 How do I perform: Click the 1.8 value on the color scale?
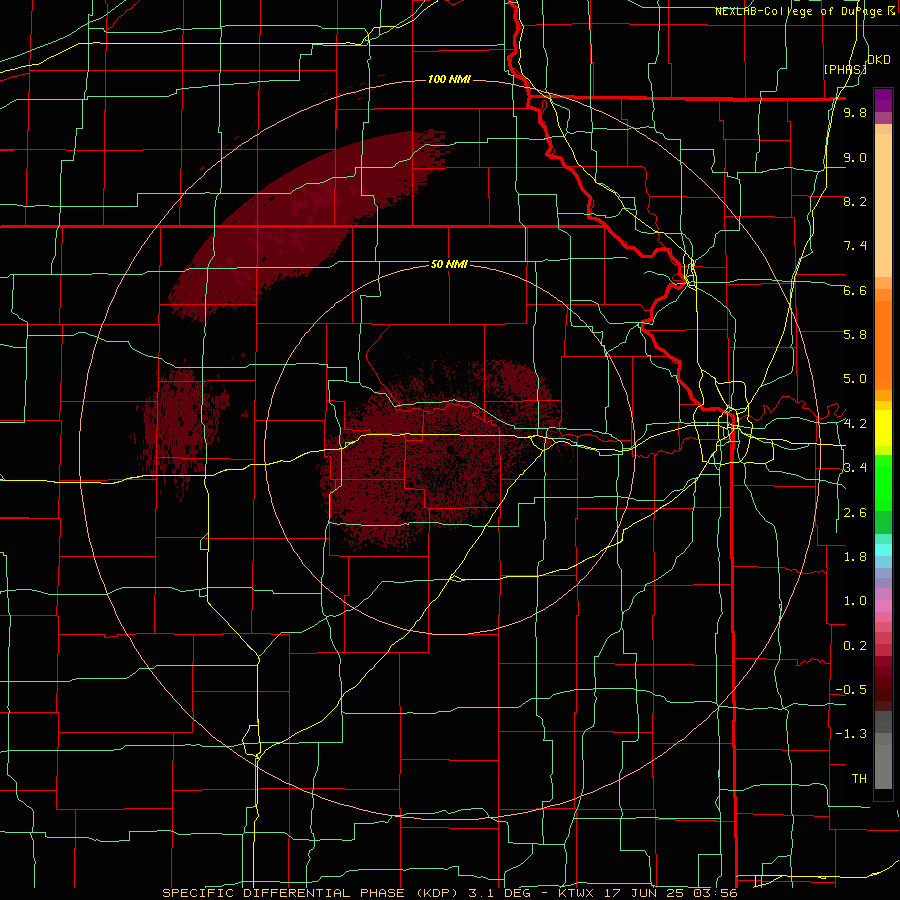pos(855,557)
